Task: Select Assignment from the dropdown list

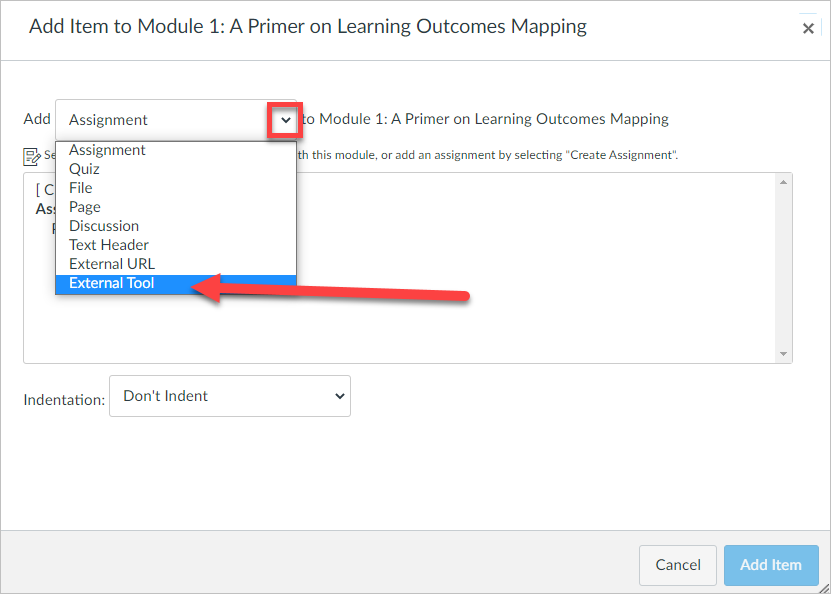Action: (176, 150)
